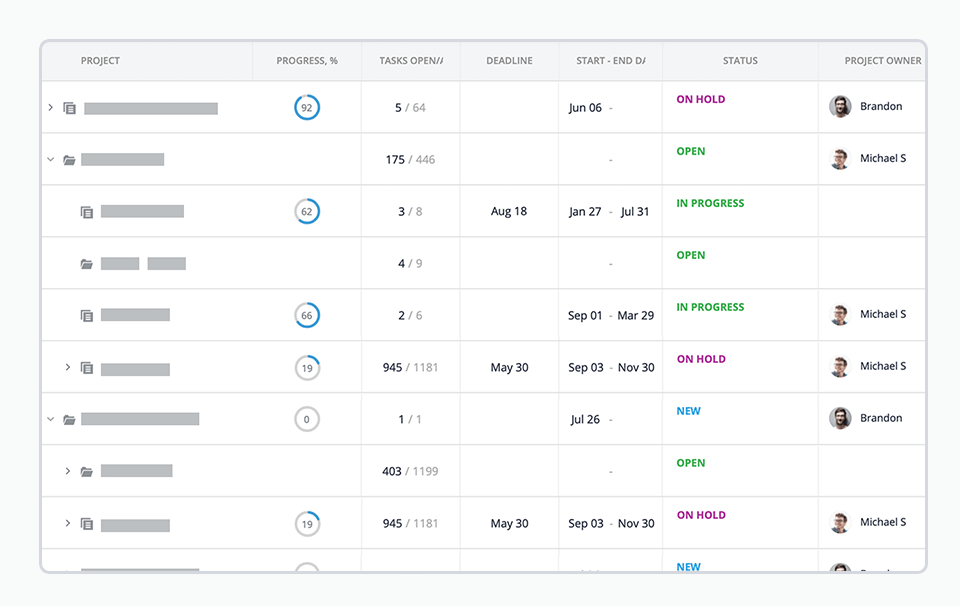Click the PROGRESS, % column header

pyautogui.click(x=307, y=61)
